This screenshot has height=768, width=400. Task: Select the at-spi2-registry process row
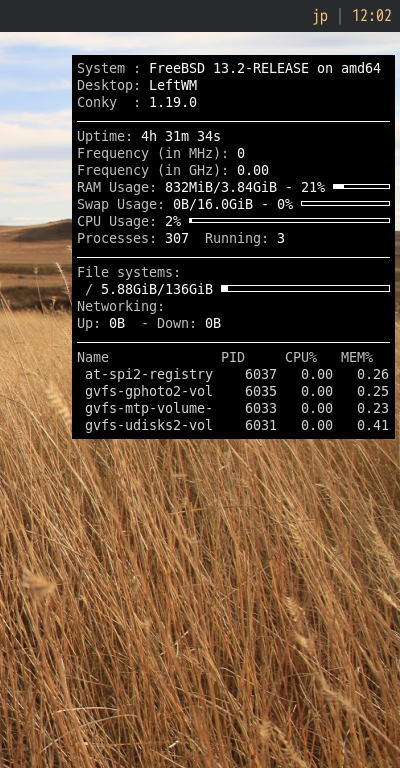click(x=236, y=375)
